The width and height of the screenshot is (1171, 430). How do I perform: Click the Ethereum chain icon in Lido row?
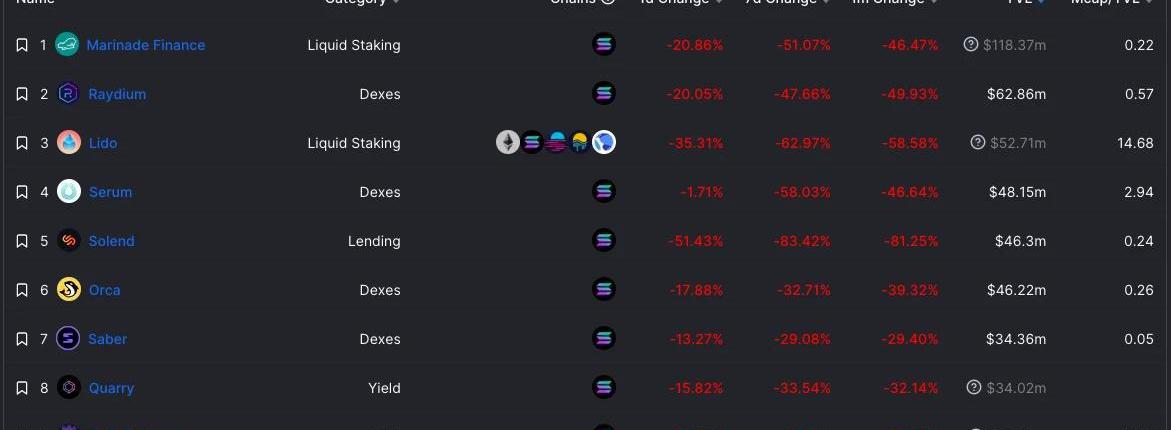coord(508,143)
